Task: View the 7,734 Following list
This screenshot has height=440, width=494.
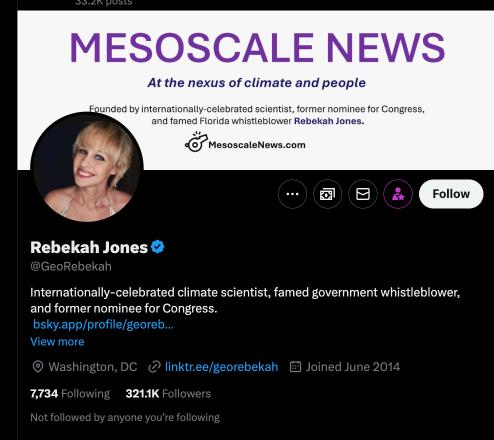Action: point(70,394)
